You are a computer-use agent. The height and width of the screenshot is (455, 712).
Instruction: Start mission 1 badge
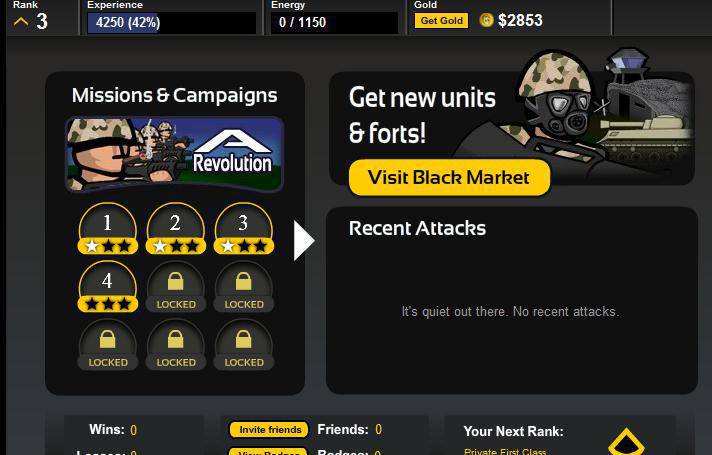108,228
